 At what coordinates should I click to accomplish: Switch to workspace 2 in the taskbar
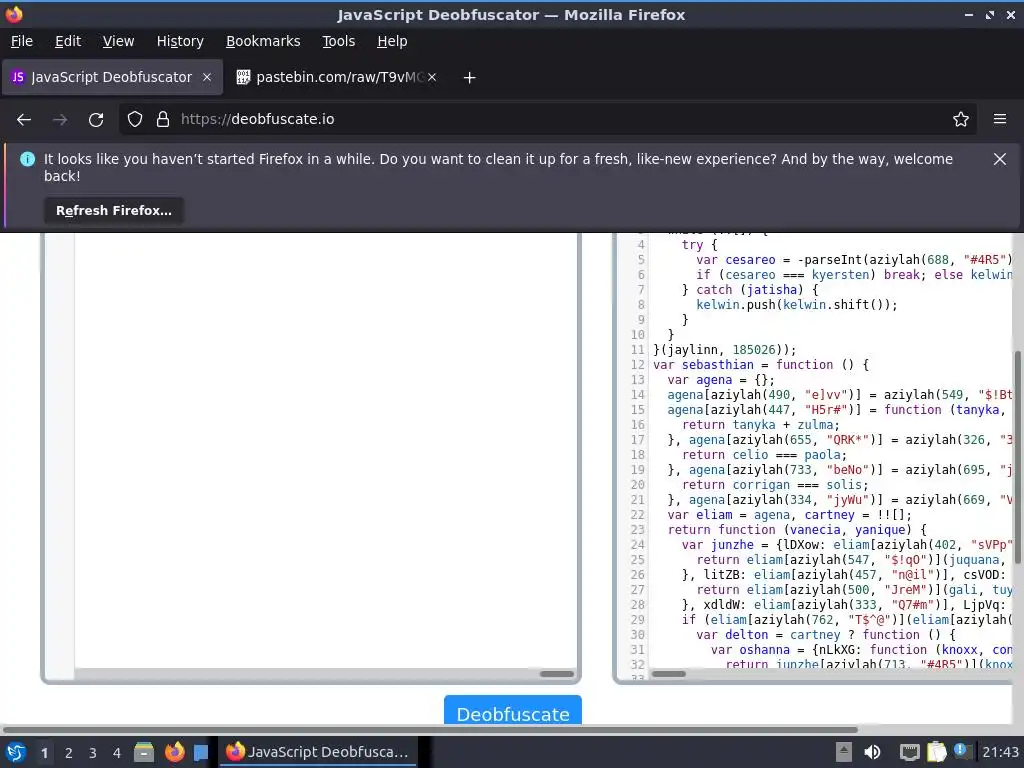click(x=69, y=753)
